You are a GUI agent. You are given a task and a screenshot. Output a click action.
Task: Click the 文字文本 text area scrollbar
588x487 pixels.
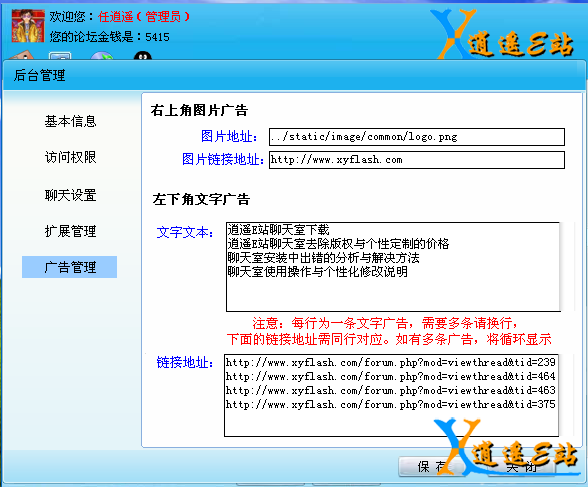pos(568,267)
